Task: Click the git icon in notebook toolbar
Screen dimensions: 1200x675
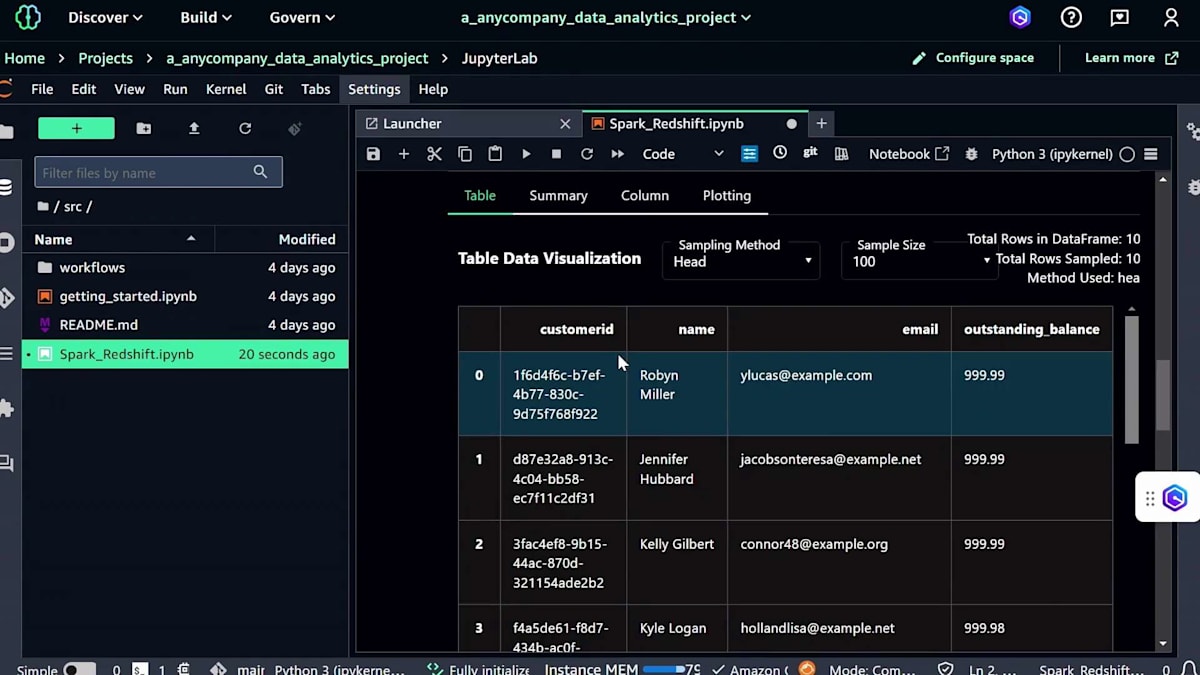Action: tap(810, 153)
